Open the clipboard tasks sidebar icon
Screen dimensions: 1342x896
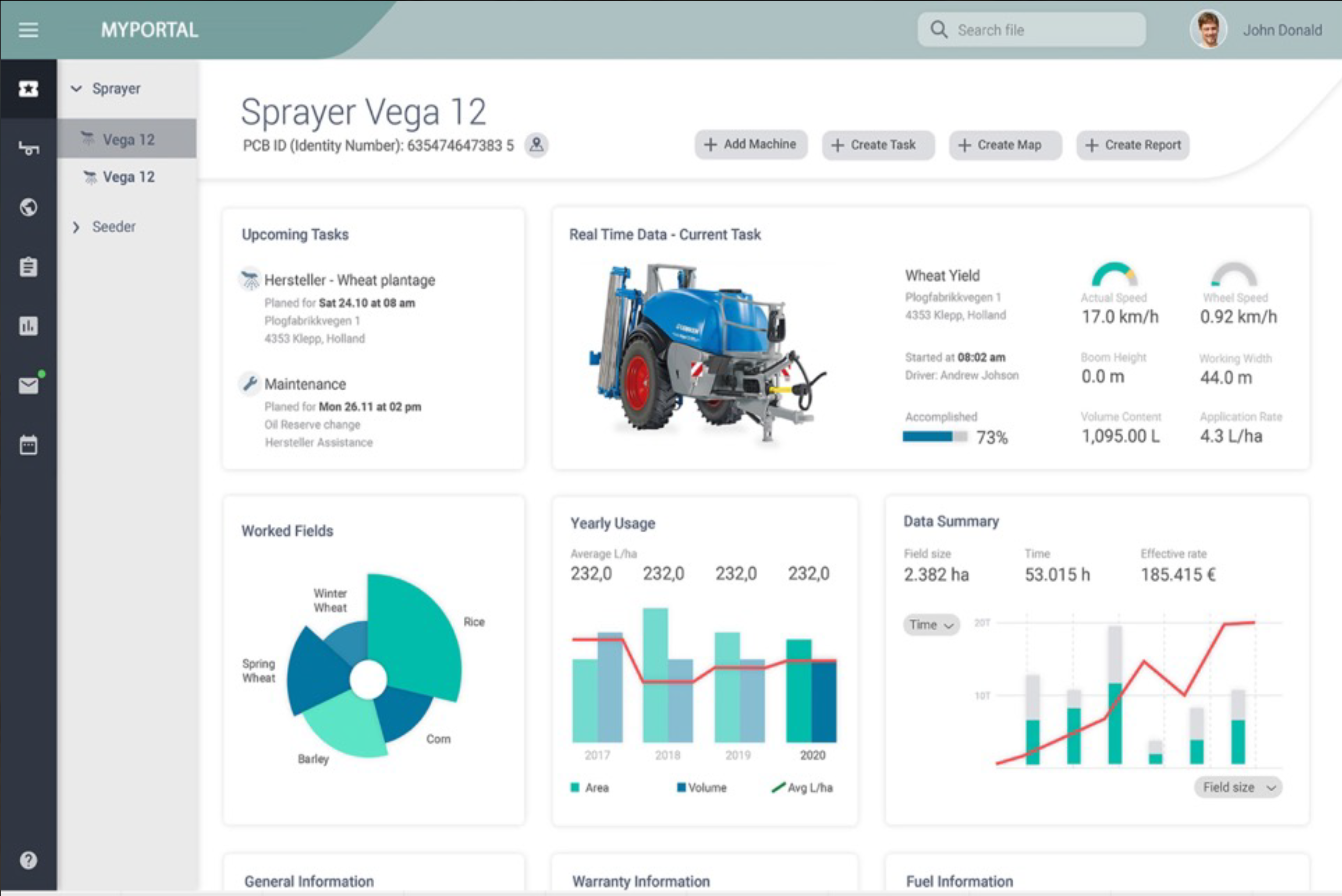pos(28,267)
